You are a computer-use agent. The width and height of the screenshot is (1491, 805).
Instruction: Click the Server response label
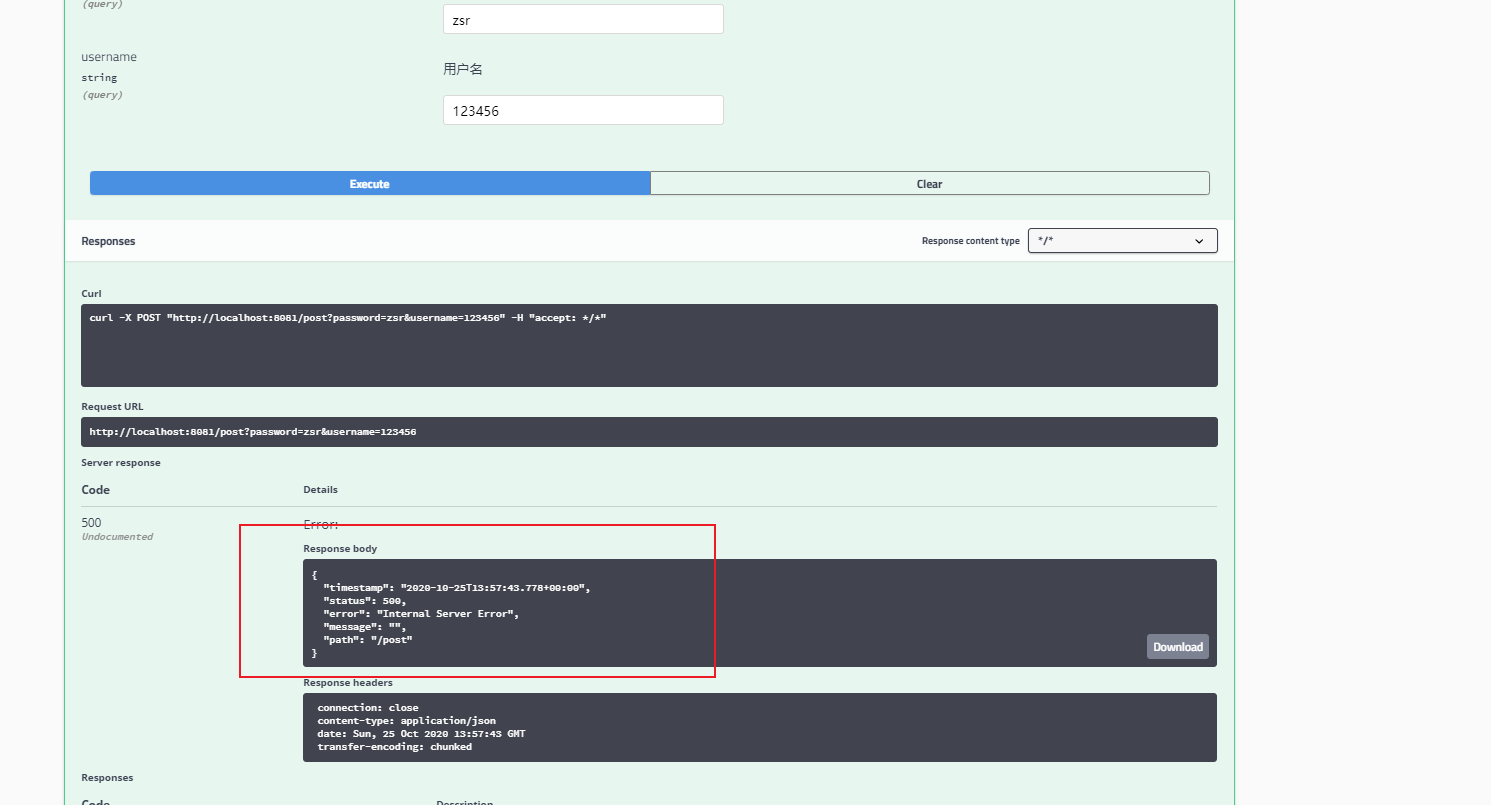(121, 463)
